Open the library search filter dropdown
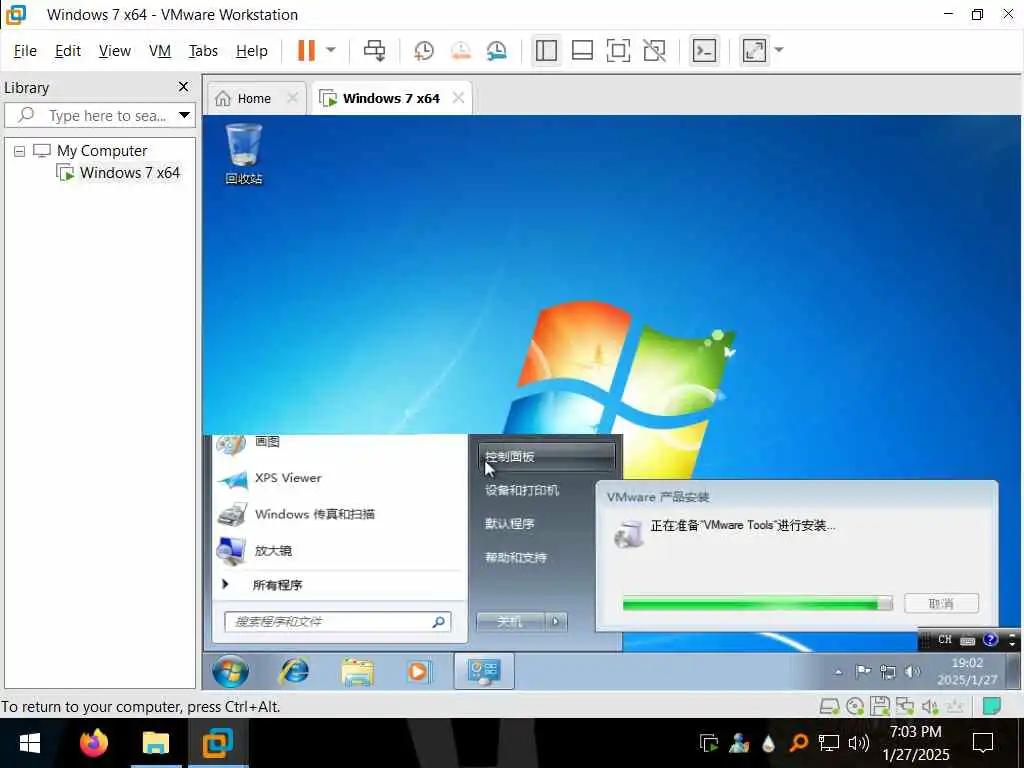This screenshot has width=1024, height=768. [184, 116]
